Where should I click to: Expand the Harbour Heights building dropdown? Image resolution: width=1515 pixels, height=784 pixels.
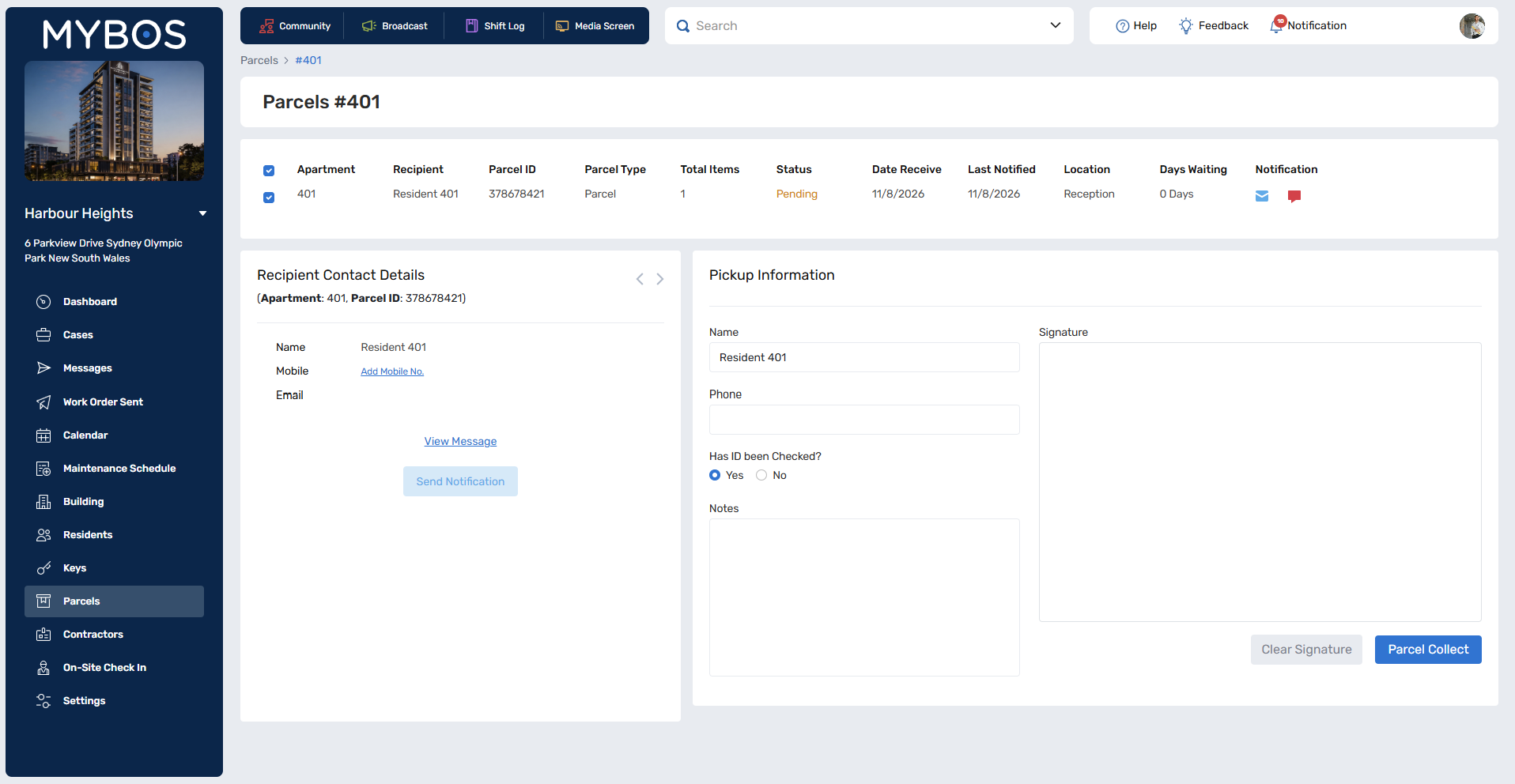click(x=202, y=213)
